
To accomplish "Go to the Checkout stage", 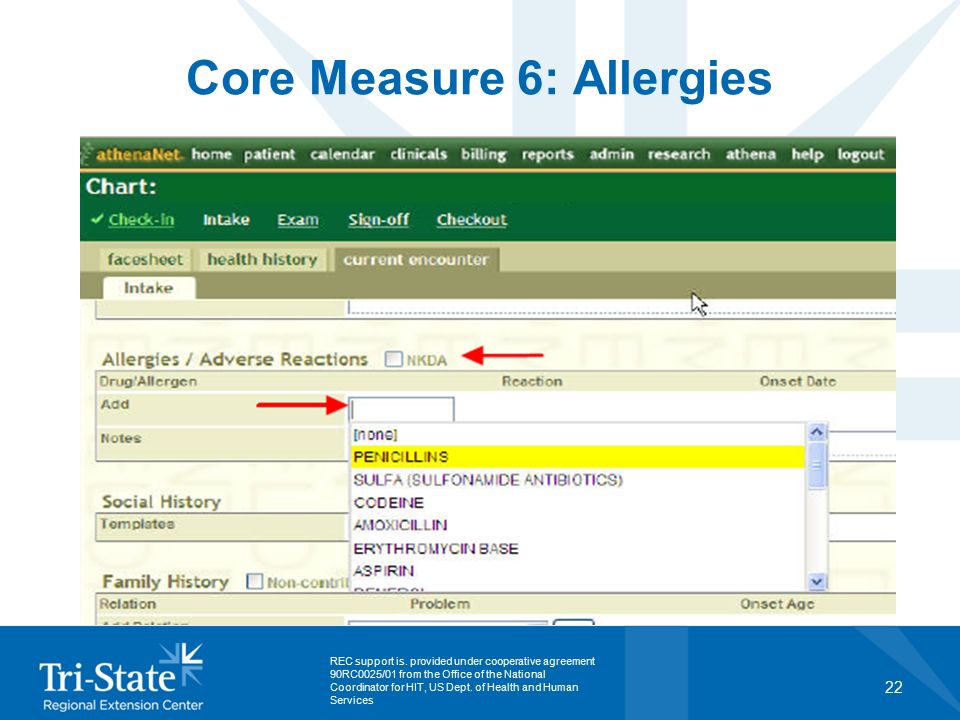I will click(x=471, y=219).
